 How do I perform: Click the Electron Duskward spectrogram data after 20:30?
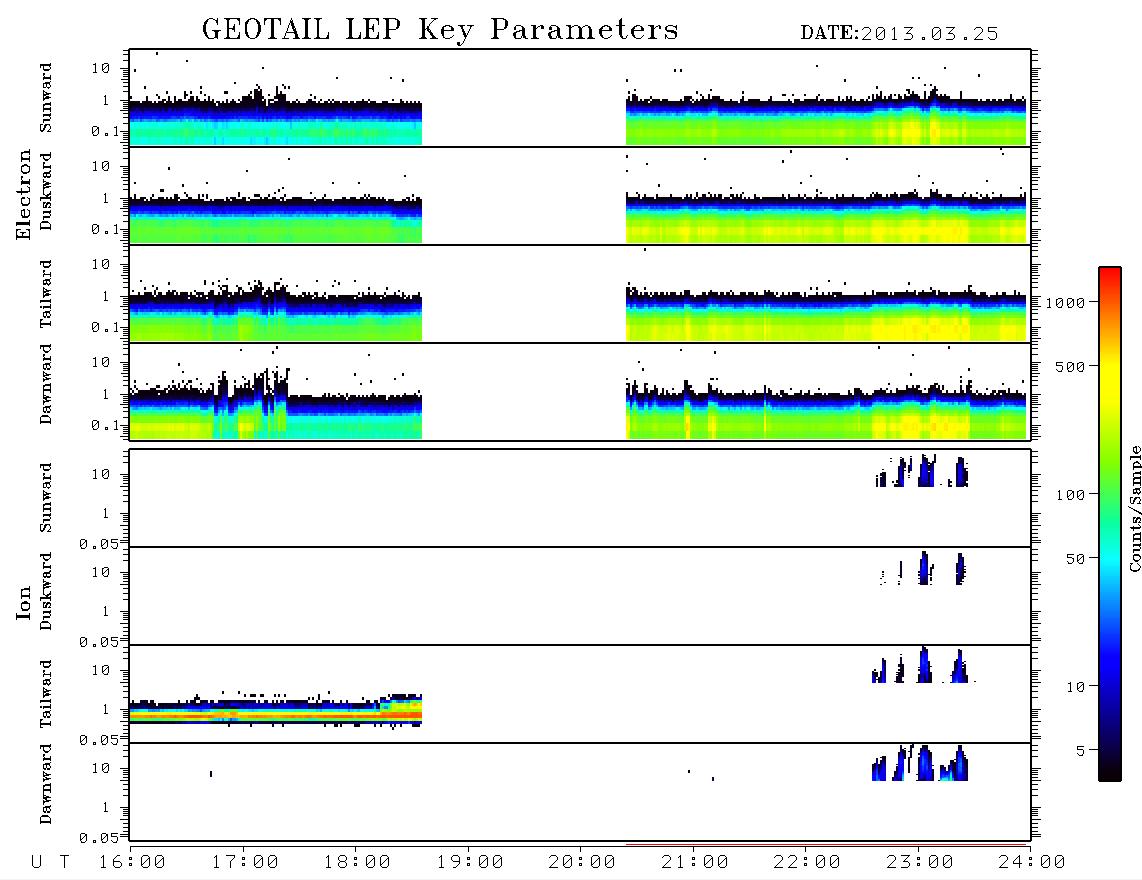[x=826, y=217]
